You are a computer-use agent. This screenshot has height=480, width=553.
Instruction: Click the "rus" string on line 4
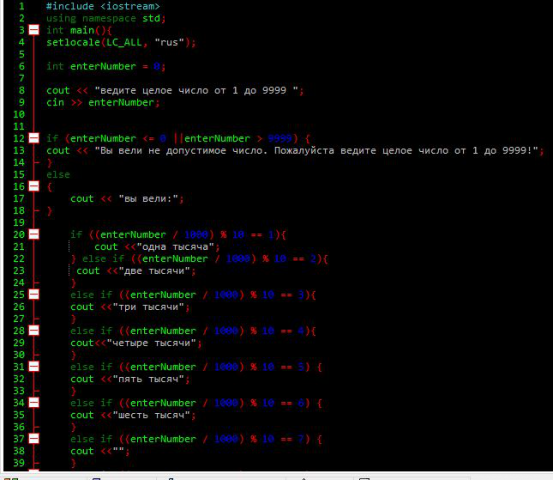(169, 42)
